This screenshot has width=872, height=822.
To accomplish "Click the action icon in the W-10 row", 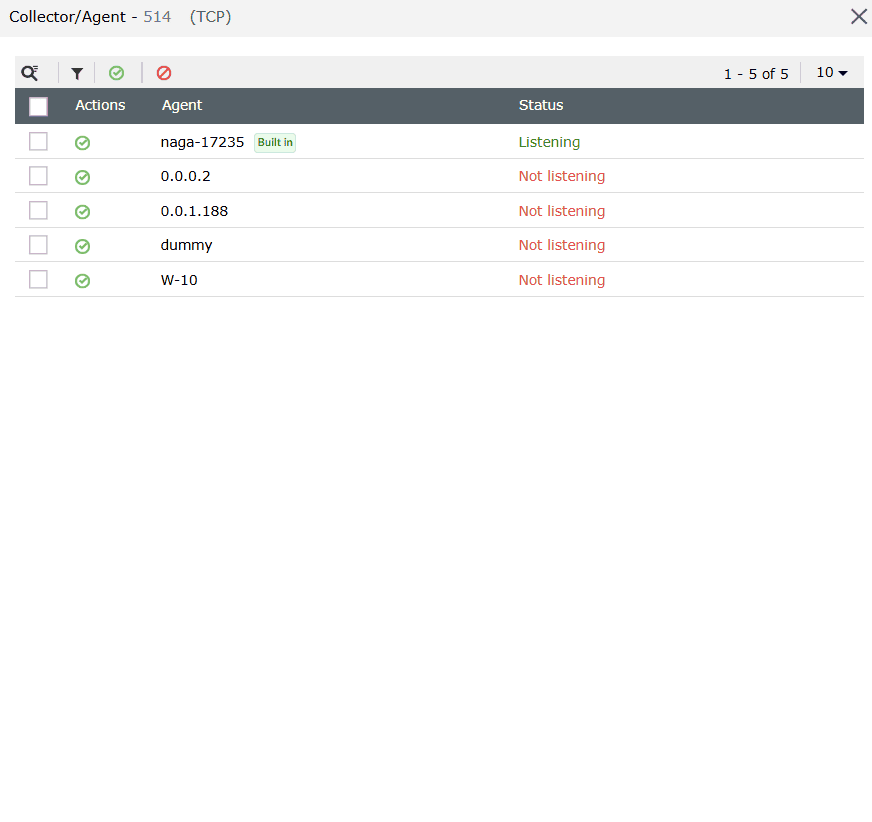I will click(x=82, y=279).
